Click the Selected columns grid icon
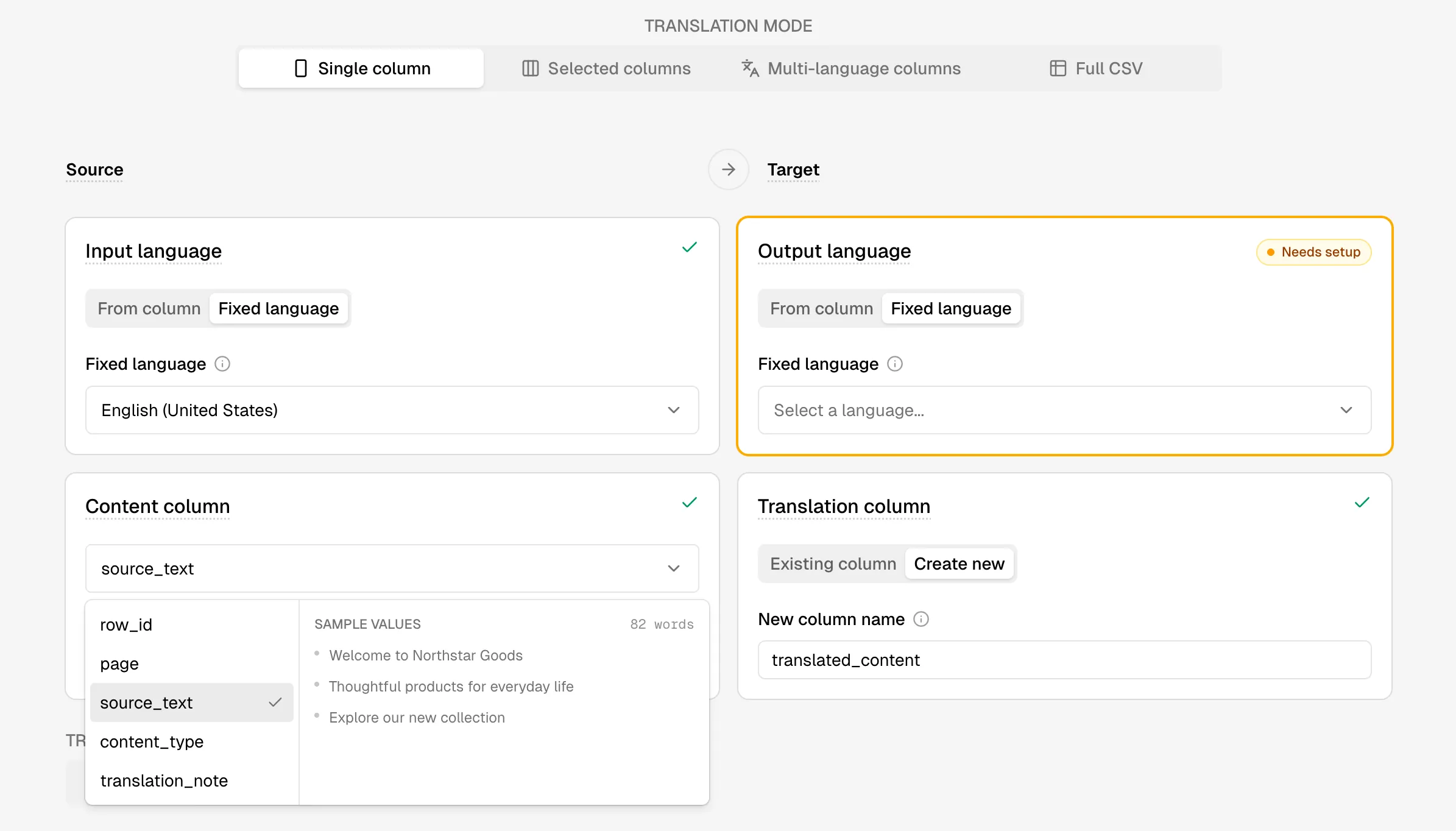 coord(531,68)
